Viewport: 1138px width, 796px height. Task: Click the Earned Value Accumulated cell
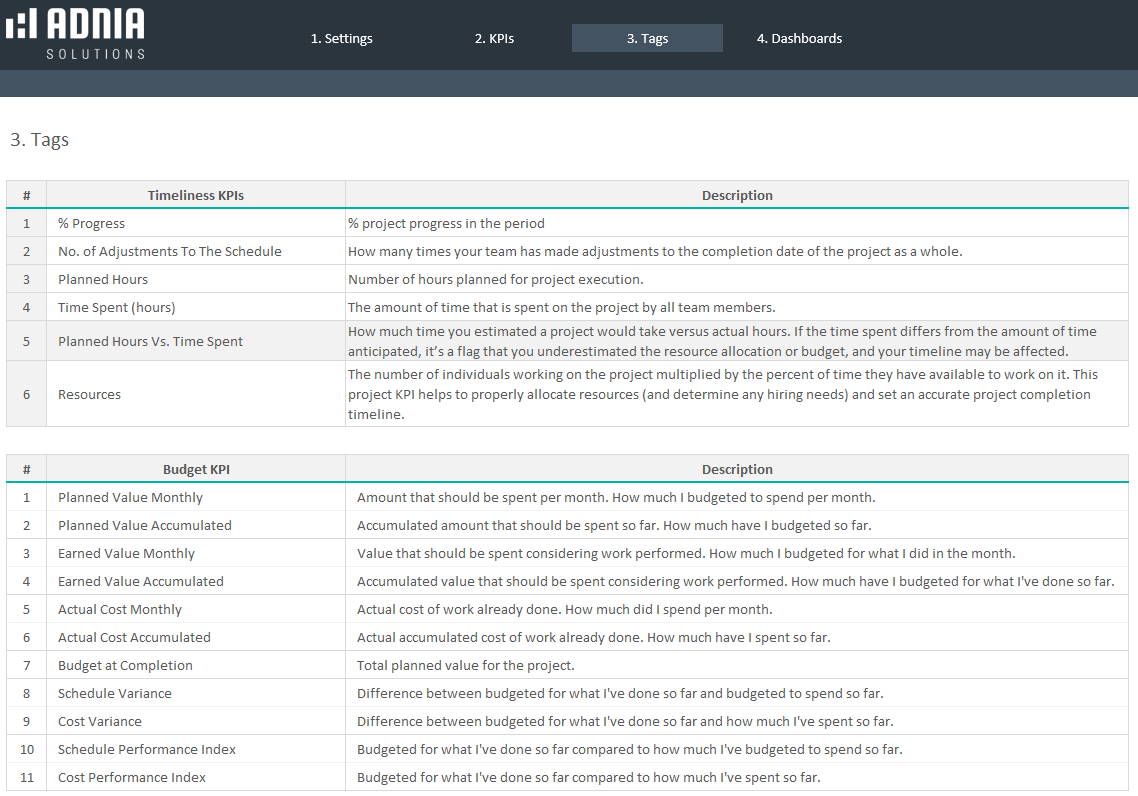tap(141, 581)
